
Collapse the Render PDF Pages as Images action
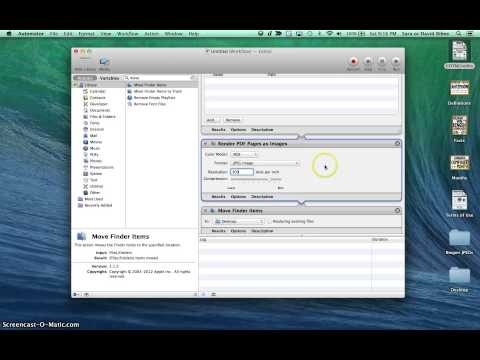click(x=205, y=144)
